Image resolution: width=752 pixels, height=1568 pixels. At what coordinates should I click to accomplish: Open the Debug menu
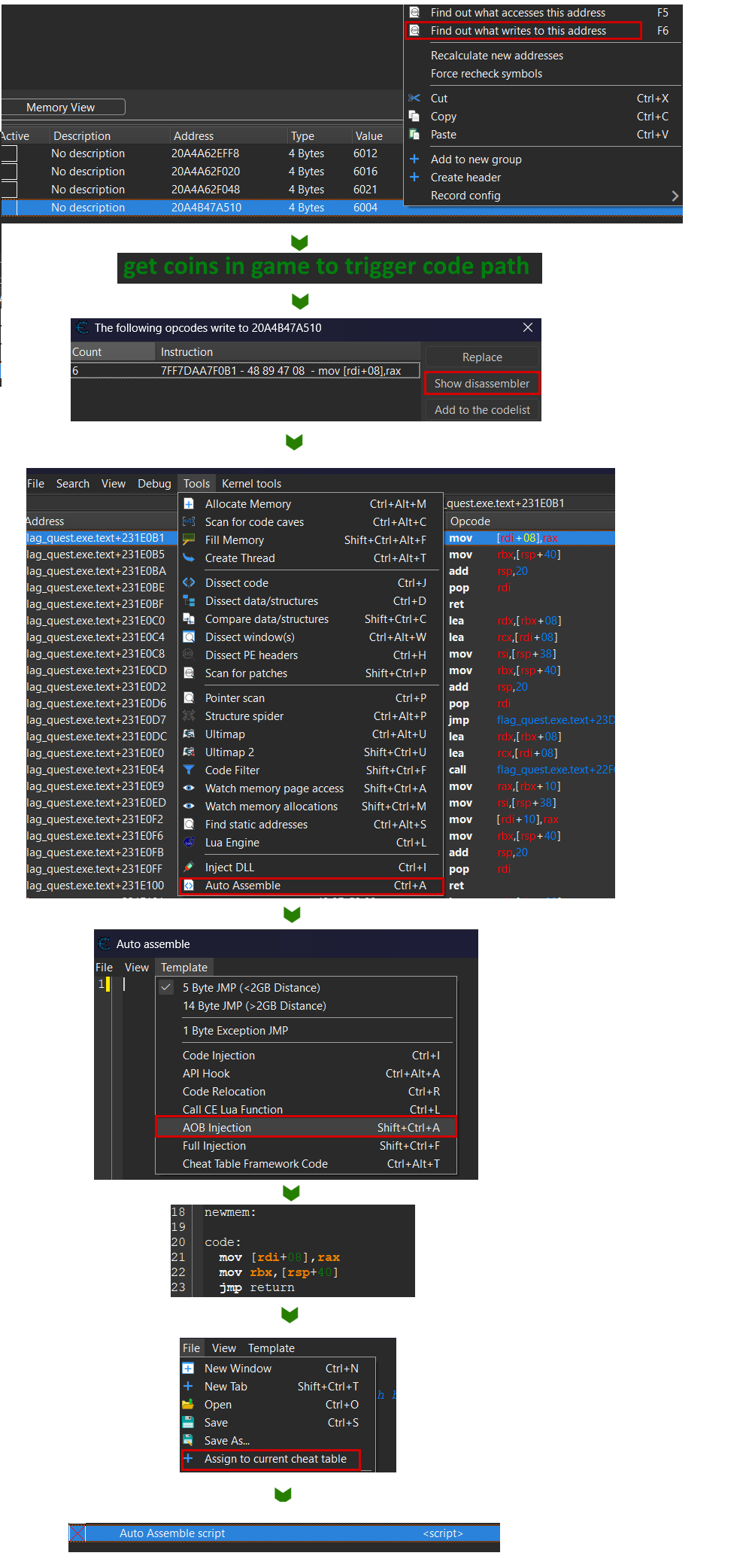(x=154, y=484)
